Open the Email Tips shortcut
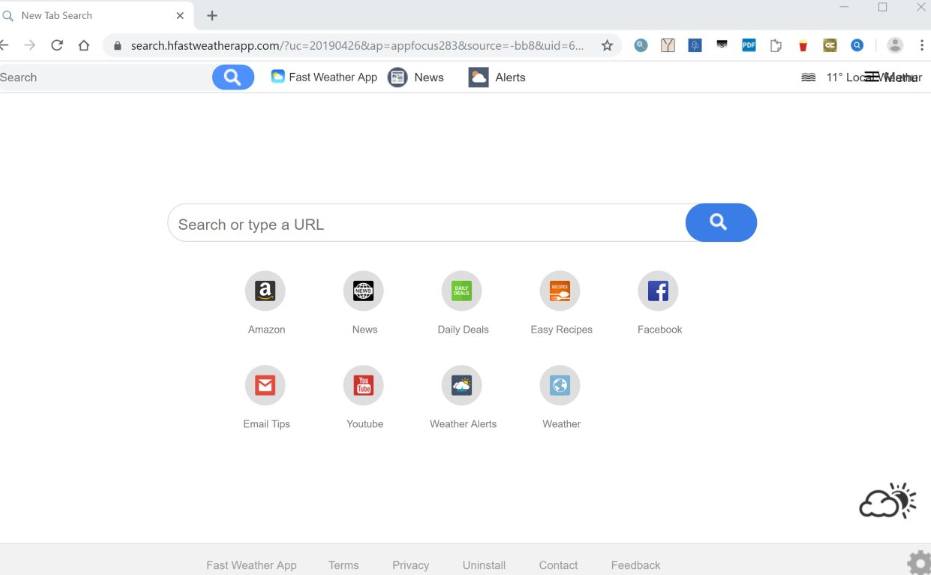 [x=265, y=386]
